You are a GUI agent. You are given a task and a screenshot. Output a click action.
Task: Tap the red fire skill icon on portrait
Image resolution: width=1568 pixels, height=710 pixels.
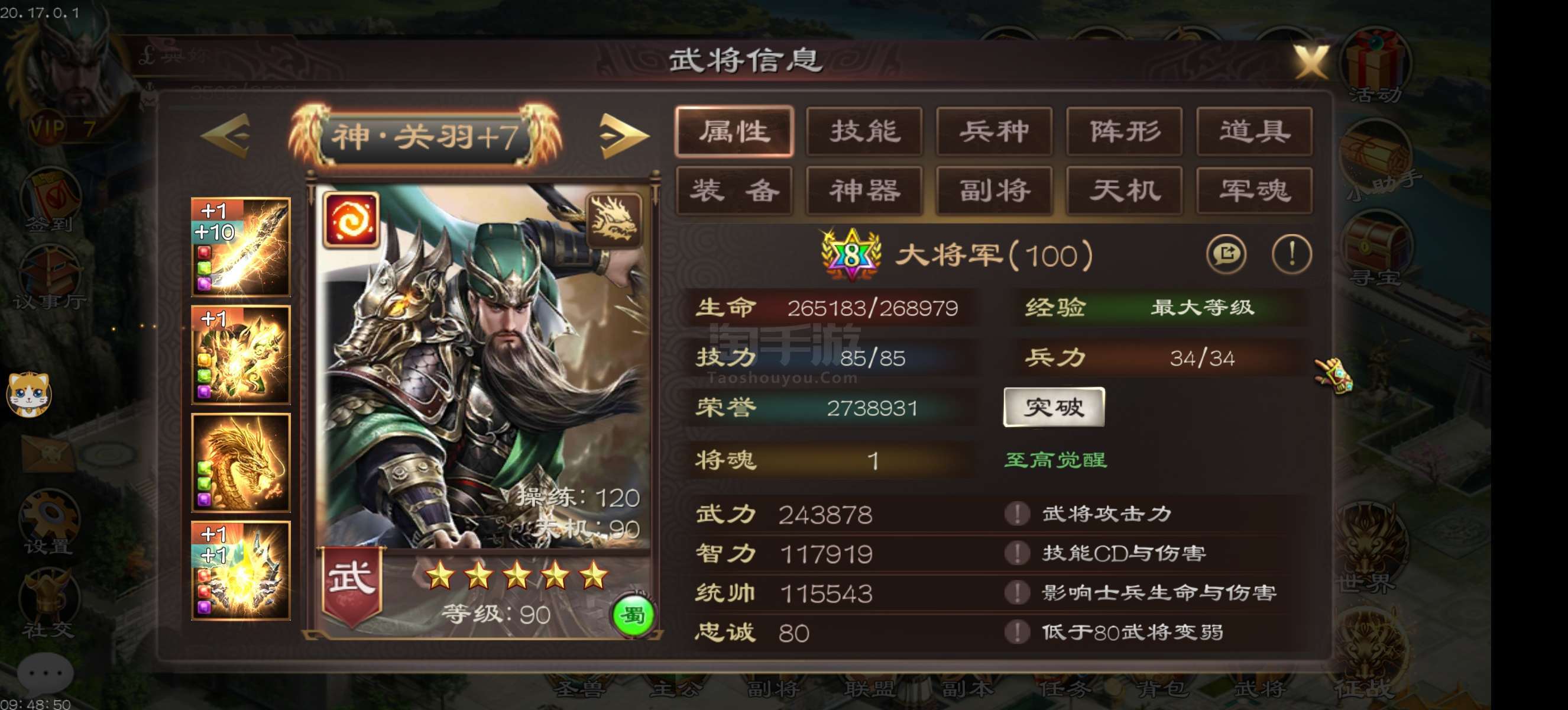click(351, 219)
